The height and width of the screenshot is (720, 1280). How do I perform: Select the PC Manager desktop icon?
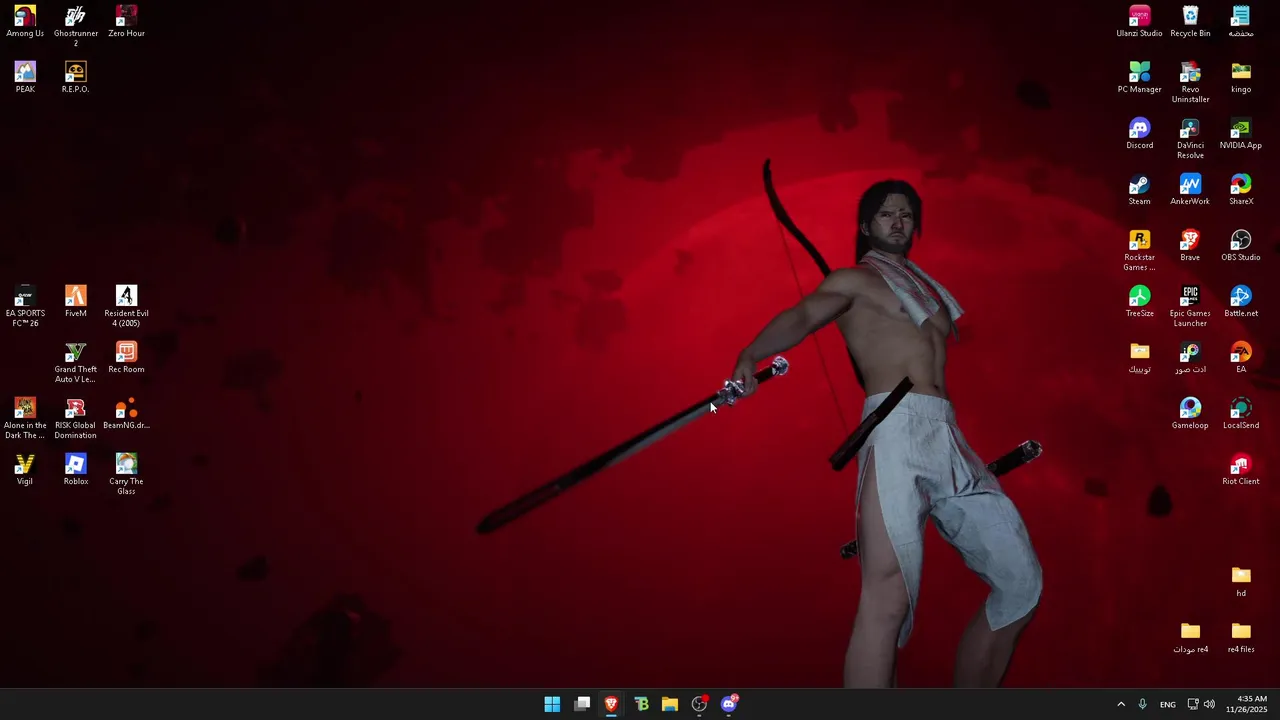pos(1140,78)
